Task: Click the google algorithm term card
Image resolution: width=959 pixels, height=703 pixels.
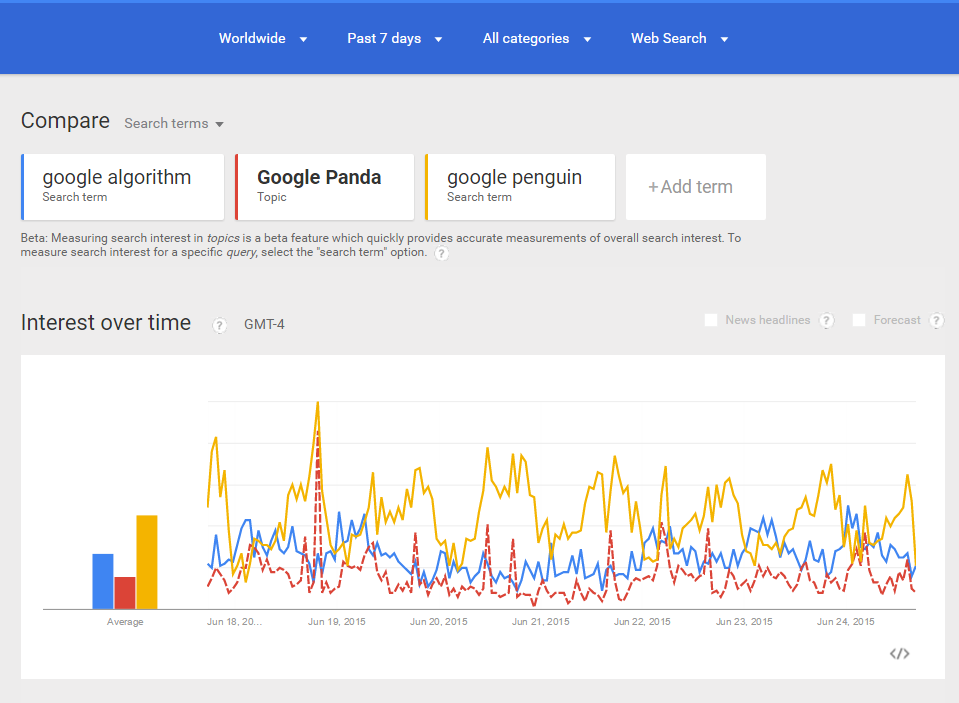Action: pos(122,187)
